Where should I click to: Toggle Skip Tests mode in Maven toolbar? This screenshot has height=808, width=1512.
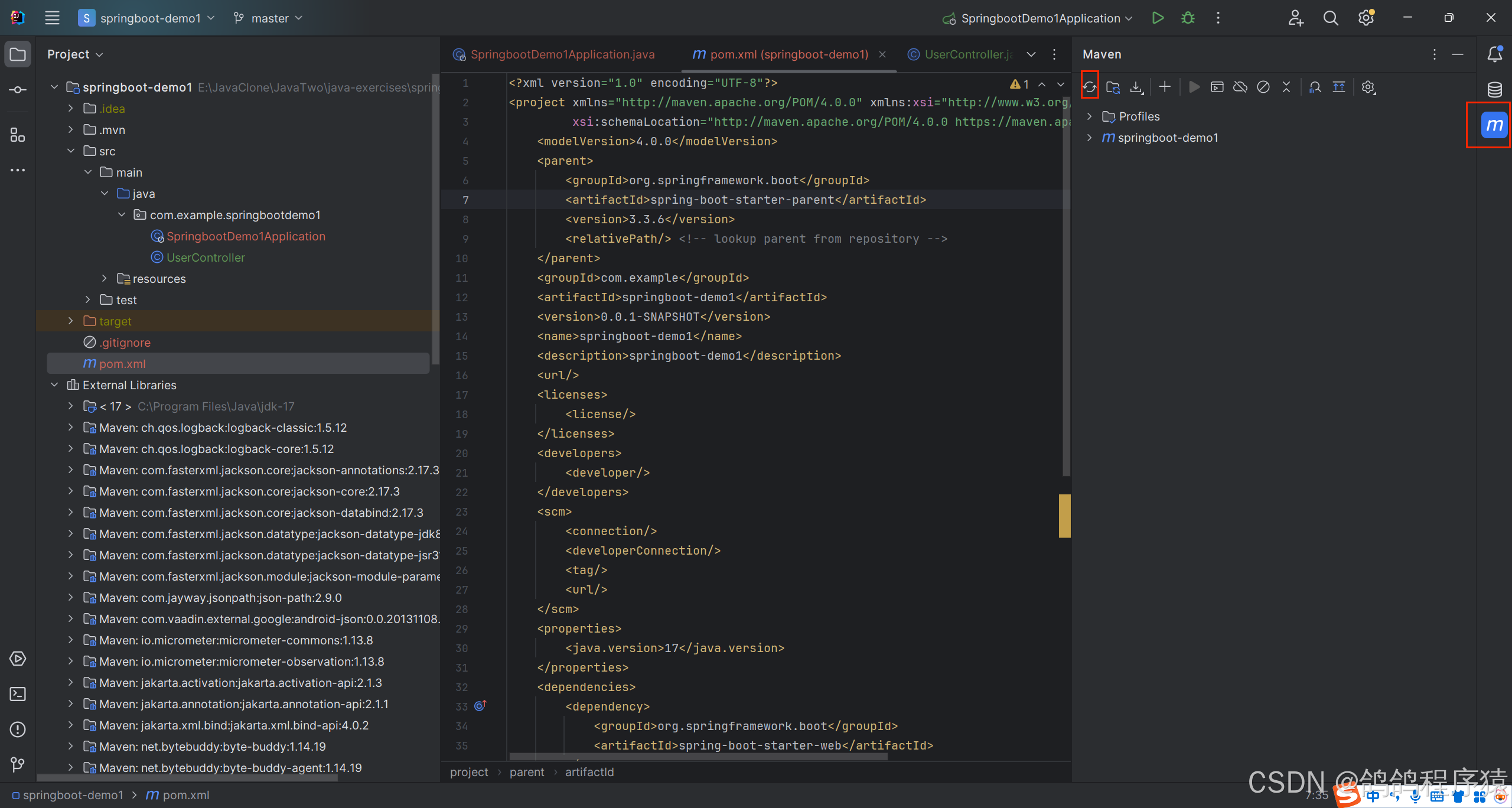pos(1263,87)
